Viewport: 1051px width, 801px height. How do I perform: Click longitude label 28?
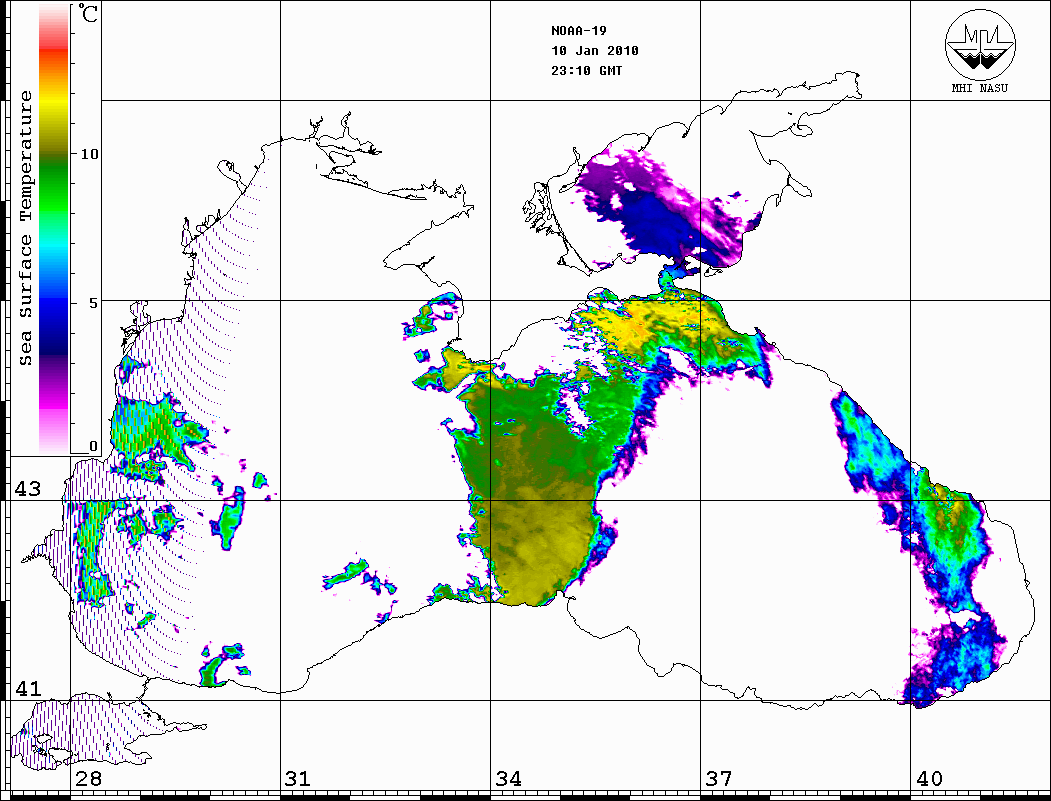[88, 779]
